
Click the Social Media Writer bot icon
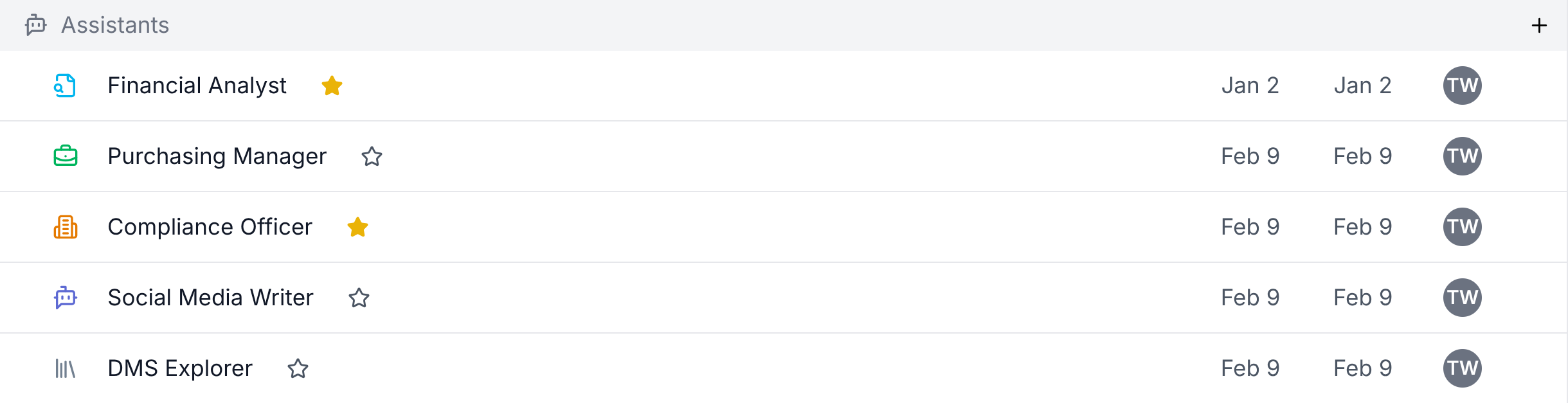coord(65,298)
